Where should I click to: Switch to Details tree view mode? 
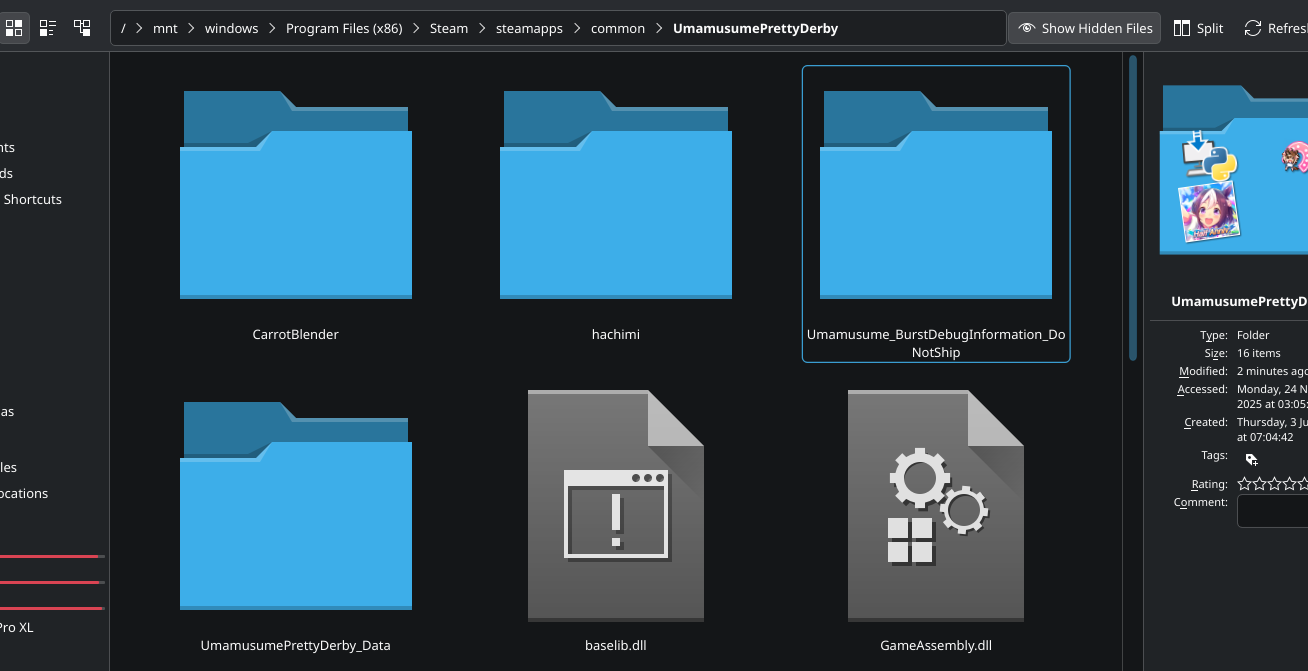tap(82, 28)
